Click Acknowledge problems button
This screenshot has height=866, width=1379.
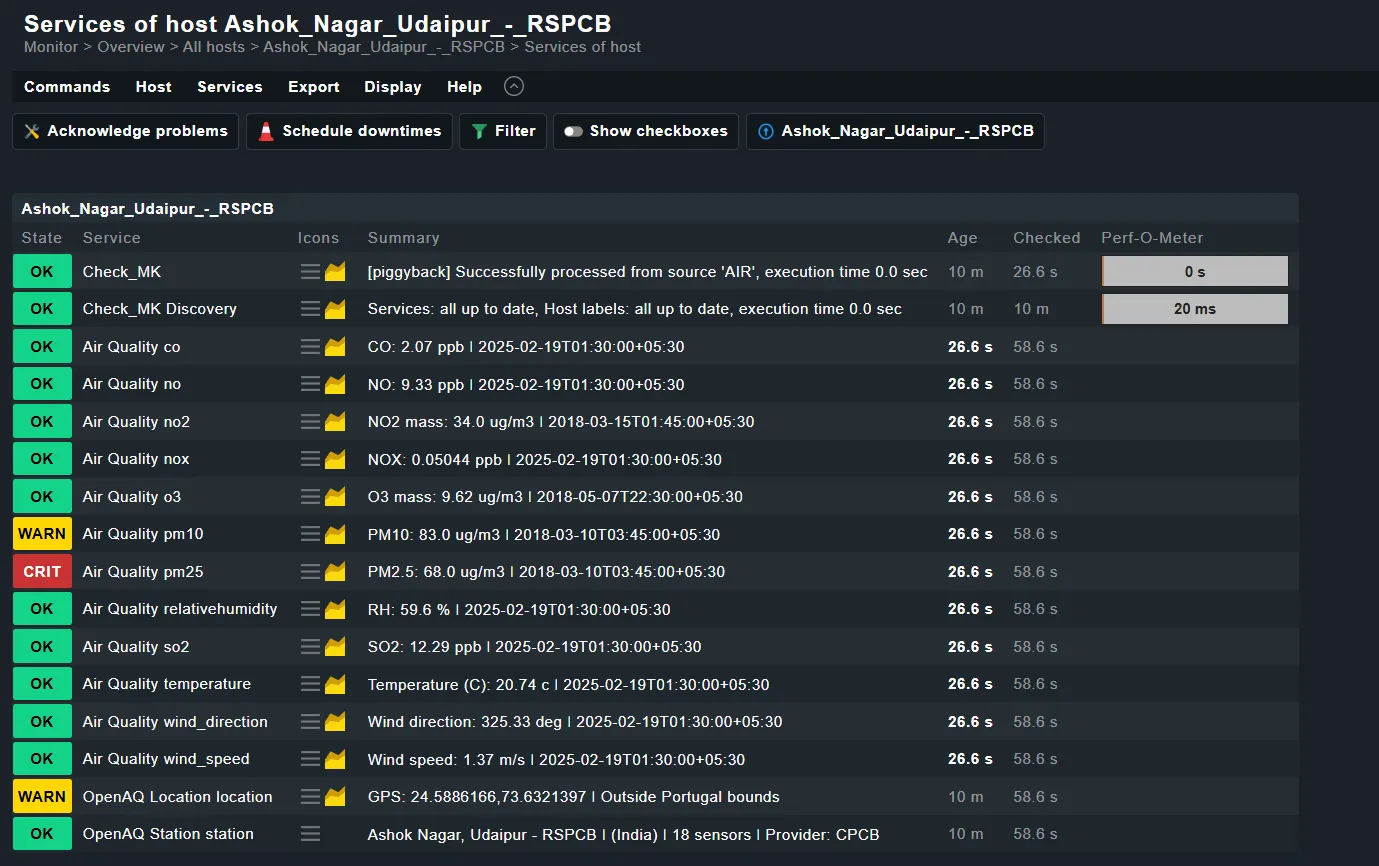pos(126,131)
